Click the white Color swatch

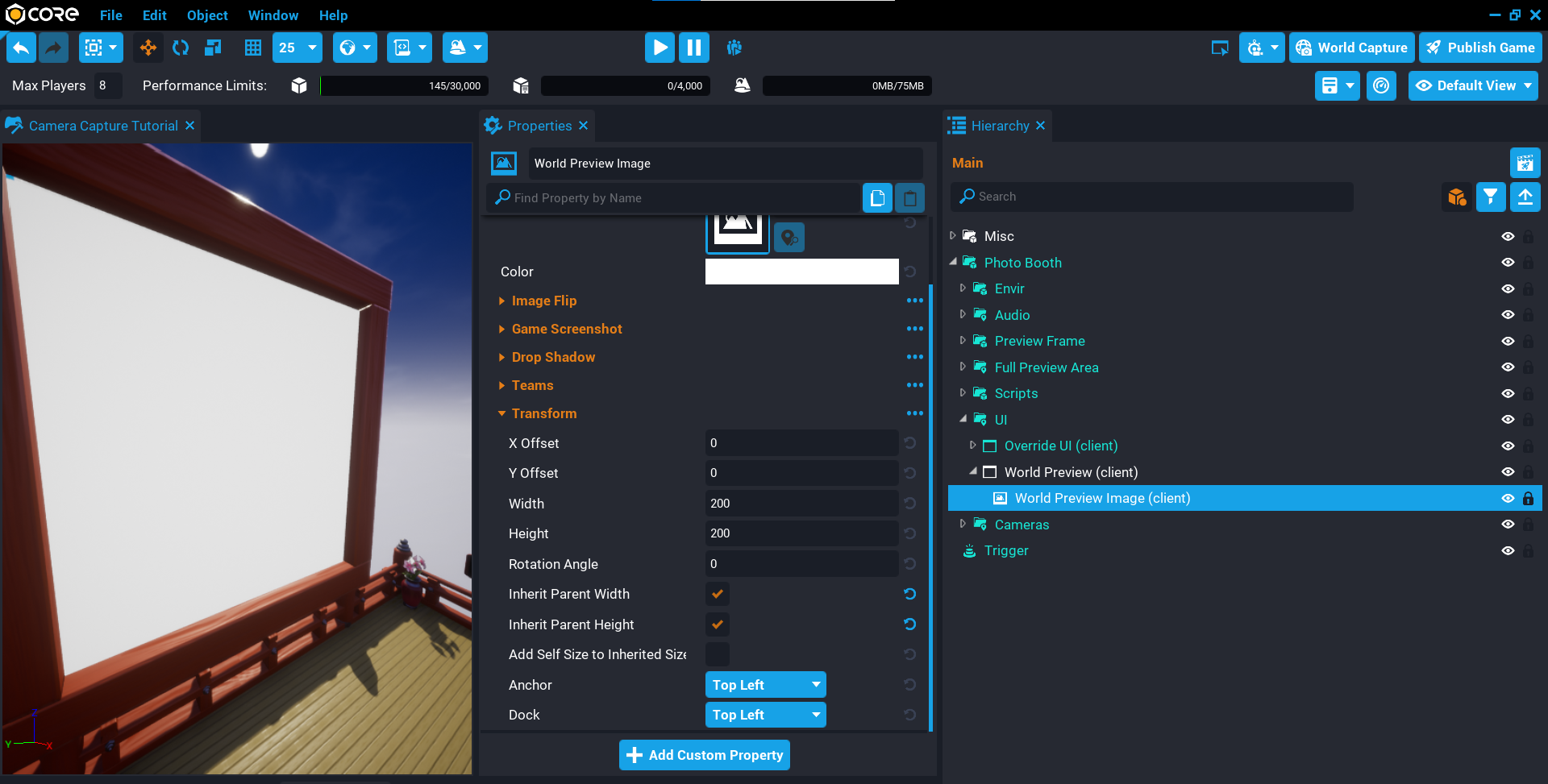pyautogui.click(x=801, y=272)
